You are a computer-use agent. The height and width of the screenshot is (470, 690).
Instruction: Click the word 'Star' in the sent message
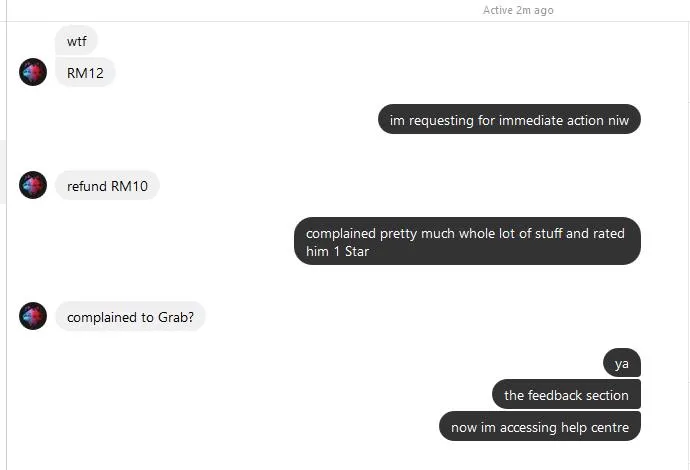click(x=354, y=251)
